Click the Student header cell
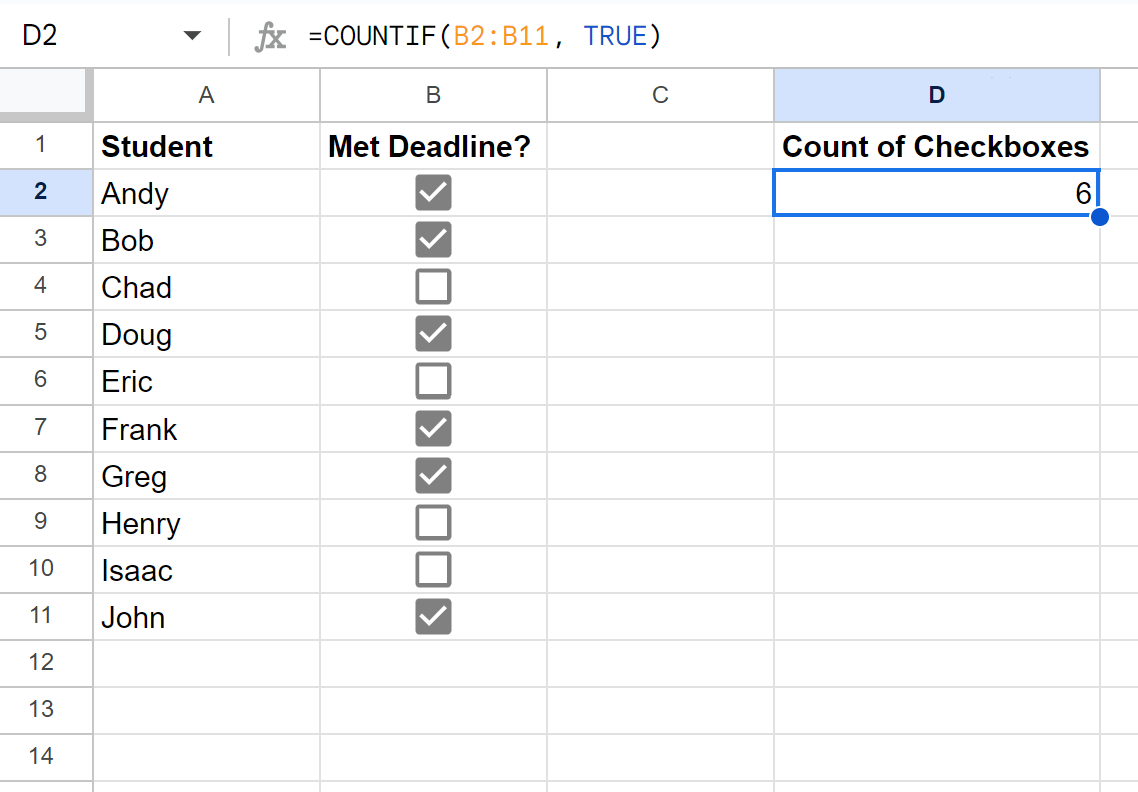Screen dimensions: 1138x792 (x=206, y=146)
